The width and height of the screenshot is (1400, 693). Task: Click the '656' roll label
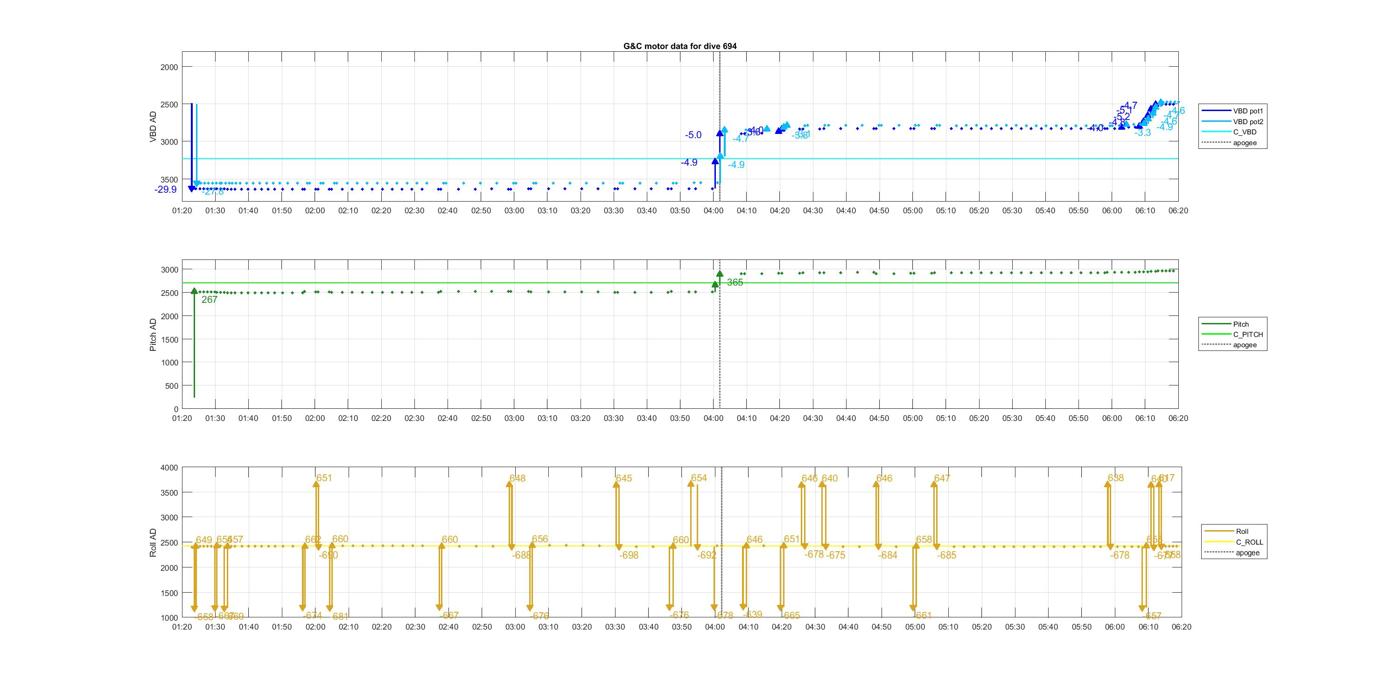point(540,539)
